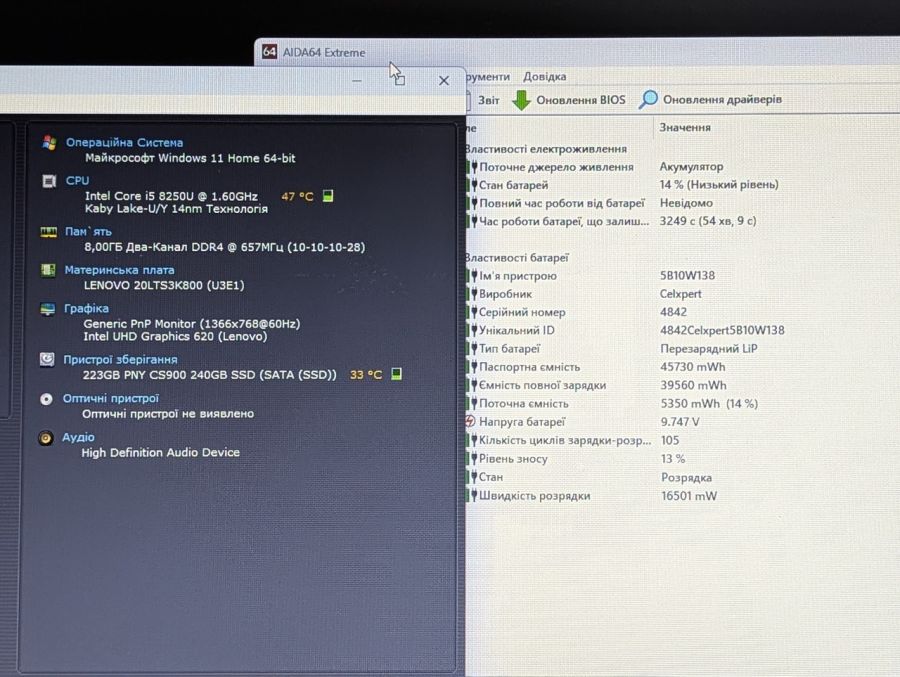Select the Унікальний ID row
Screen dimensions: 900x677
pyautogui.click(x=626, y=330)
